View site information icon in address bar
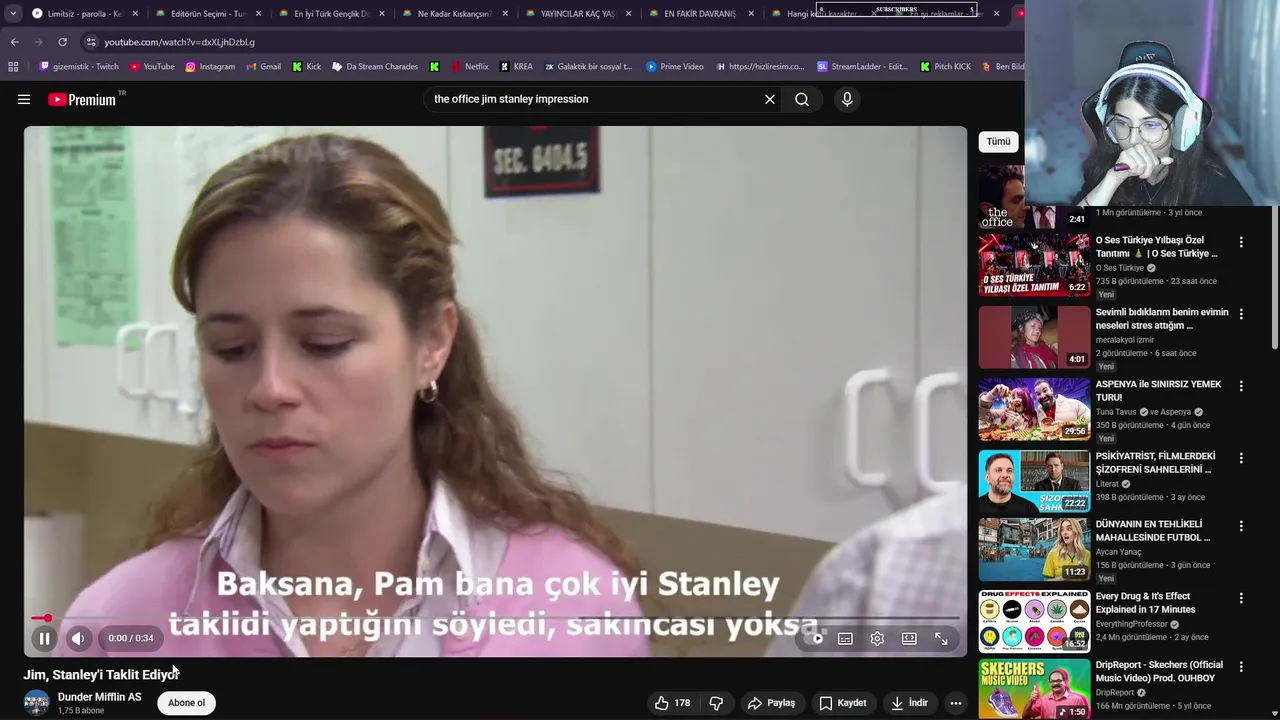1280x720 pixels. pos(91,42)
